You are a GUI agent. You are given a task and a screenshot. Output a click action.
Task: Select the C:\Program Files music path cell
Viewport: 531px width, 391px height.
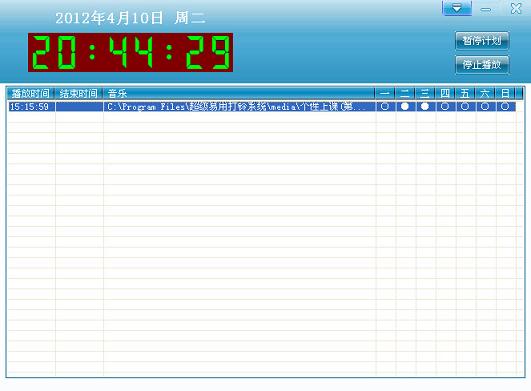point(239,107)
